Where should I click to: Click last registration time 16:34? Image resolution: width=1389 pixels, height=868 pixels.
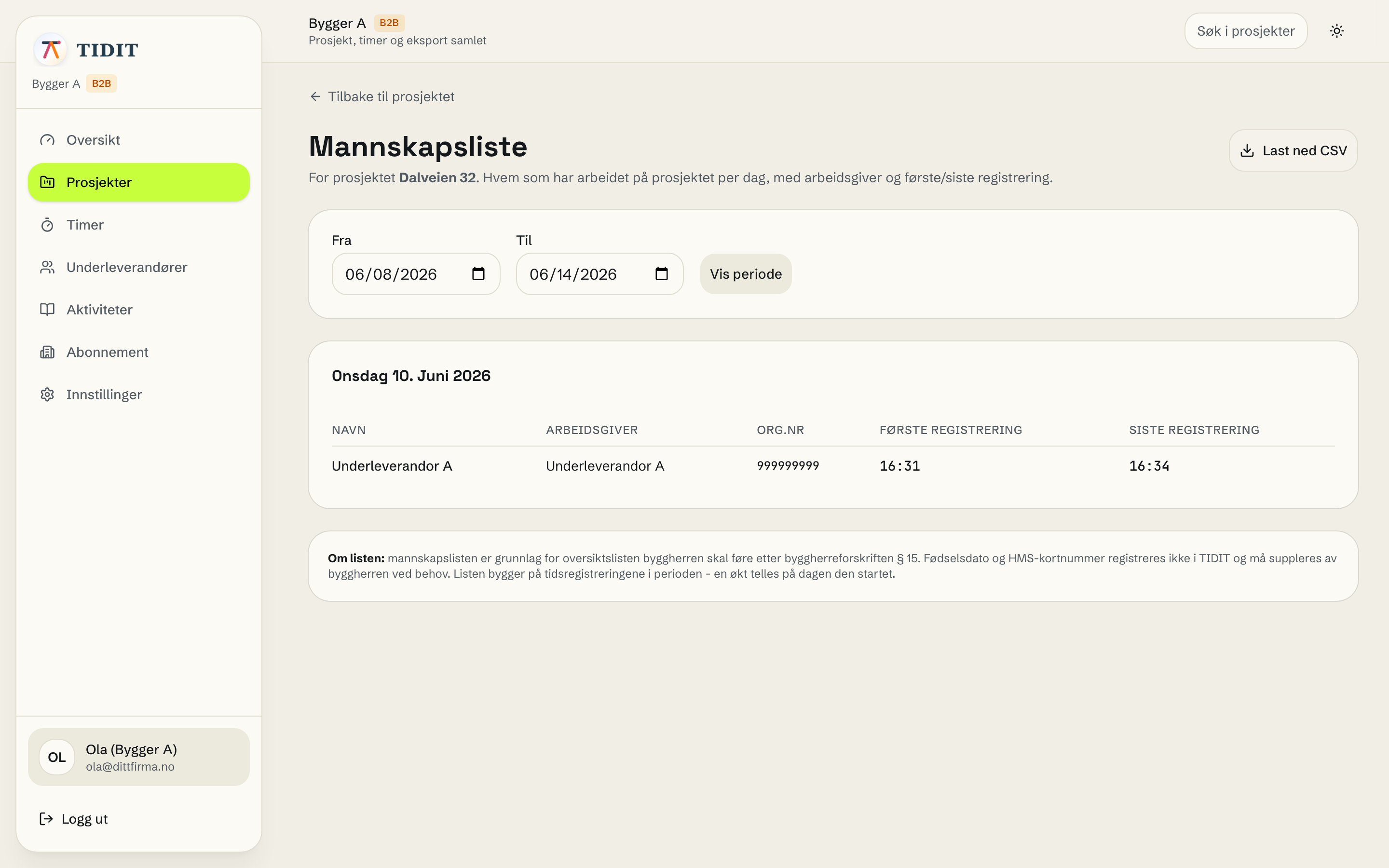pyautogui.click(x=1149, y=466)
